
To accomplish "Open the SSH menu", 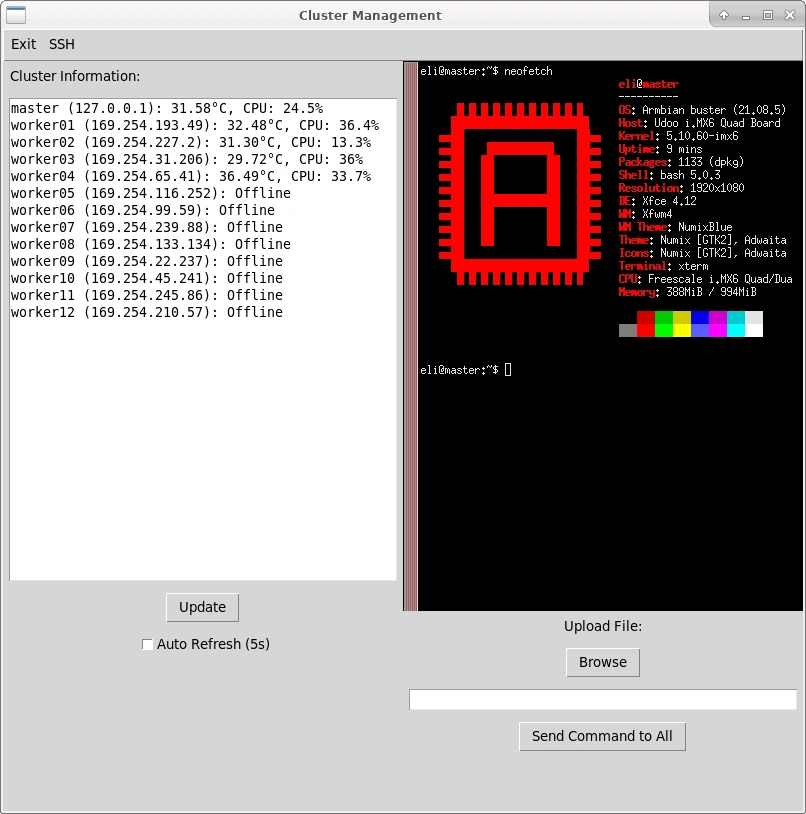I will click(x=62, y=44).
